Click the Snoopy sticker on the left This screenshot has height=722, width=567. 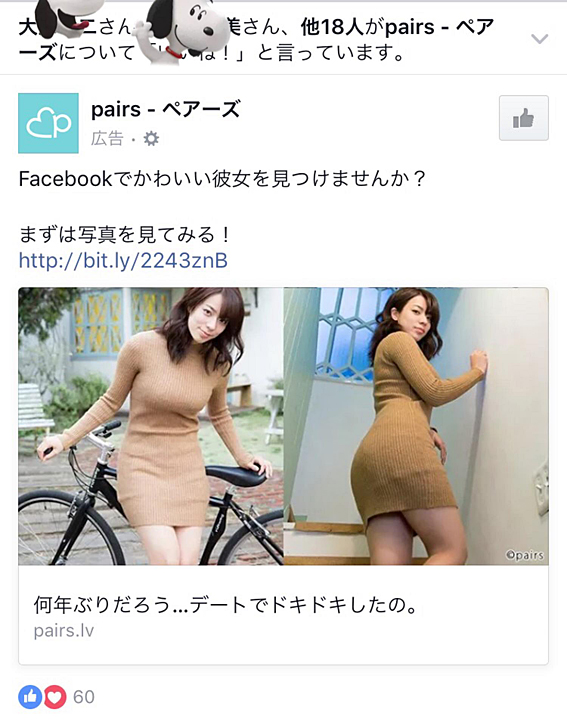click(64, 16)
